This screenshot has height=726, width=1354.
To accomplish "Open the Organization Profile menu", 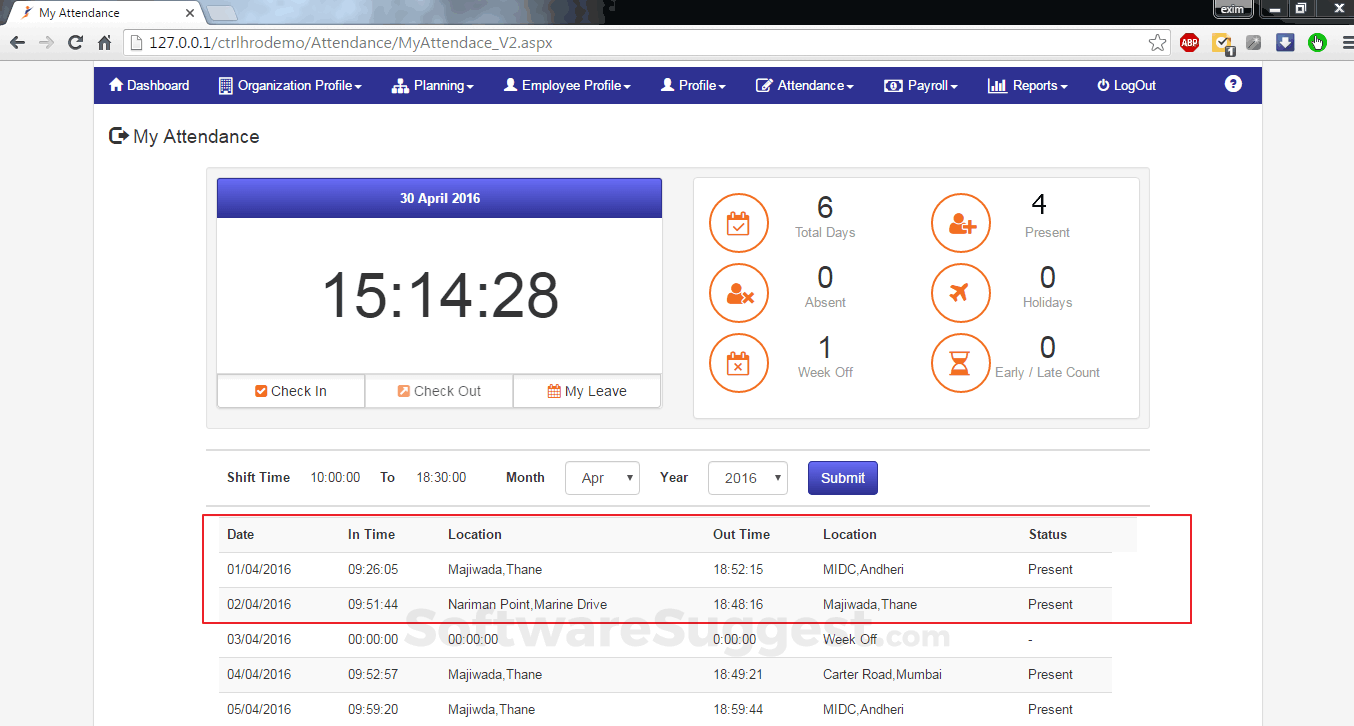I will 290,86.
